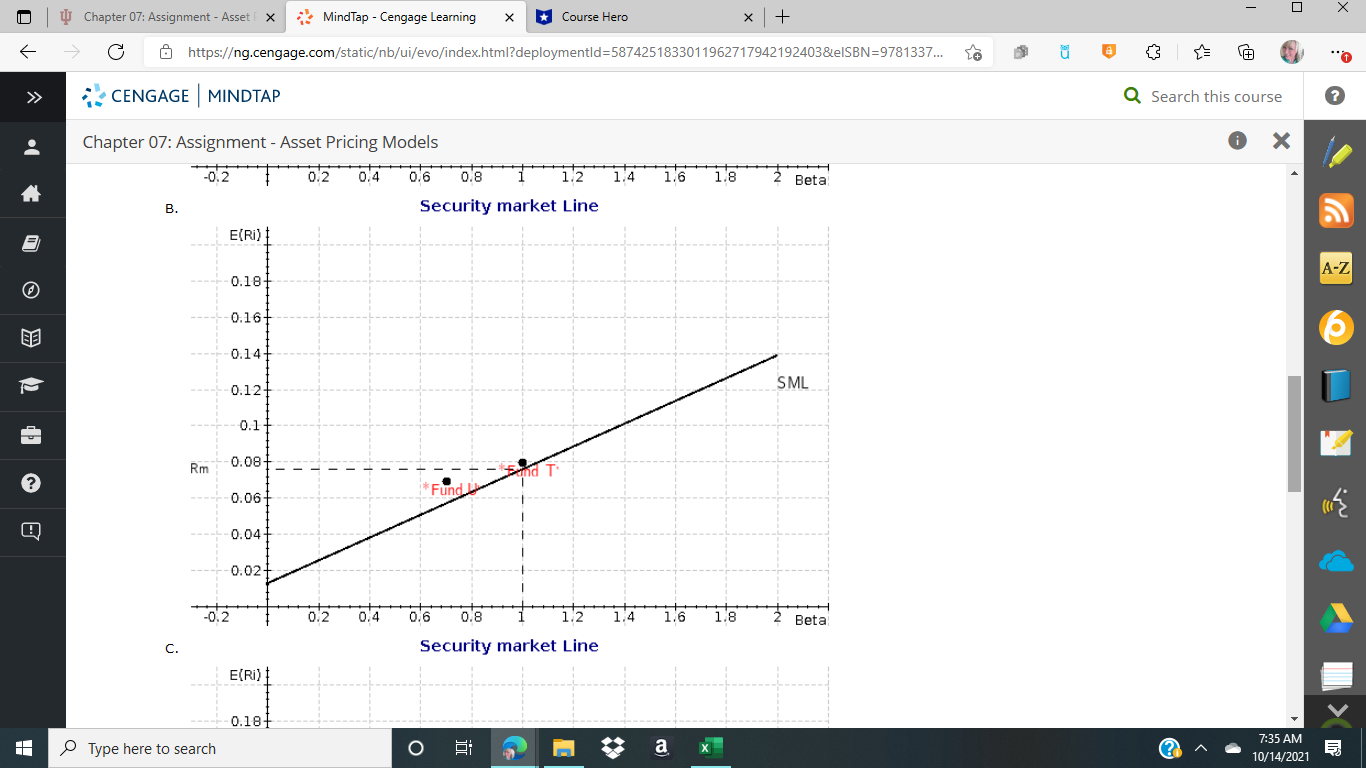The width and height of the screenshot is (1366, 768).
Task: Open the book icon in the left sidebar
Action: [x=32, y=243]
